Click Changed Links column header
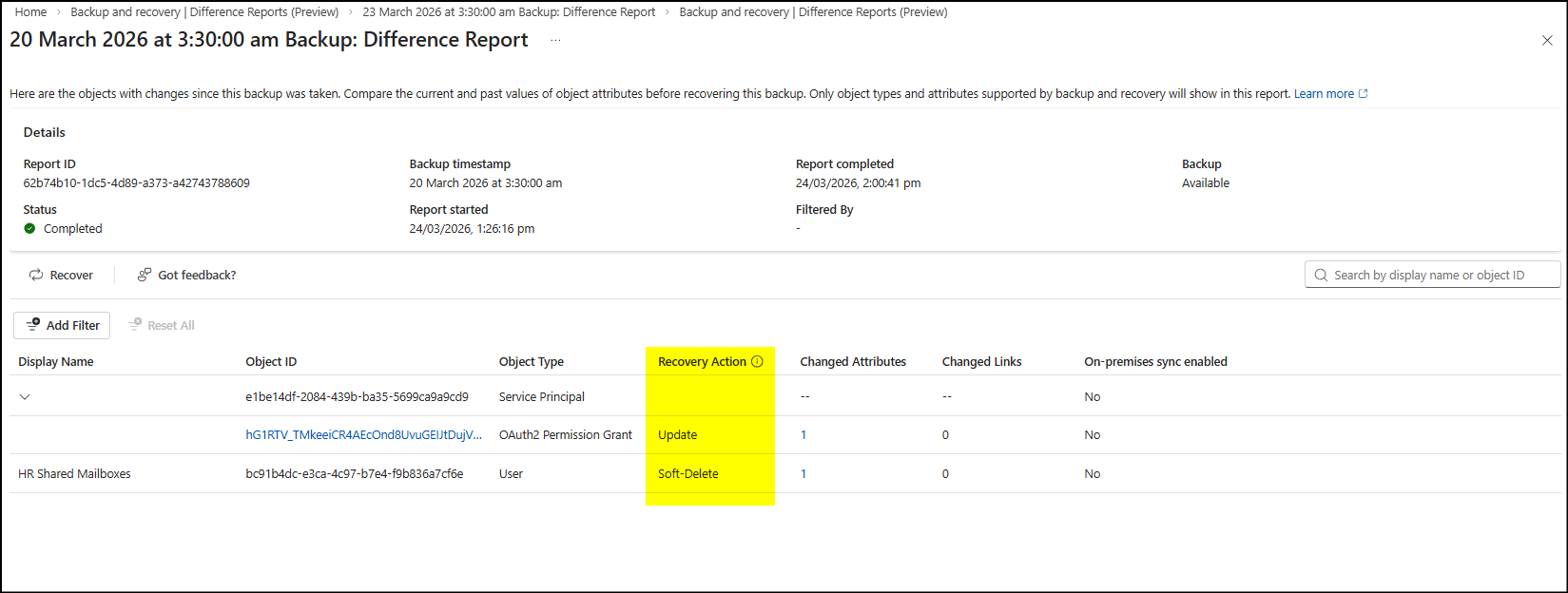Viewport: 1568px width, 593px height. pos(981,361)
